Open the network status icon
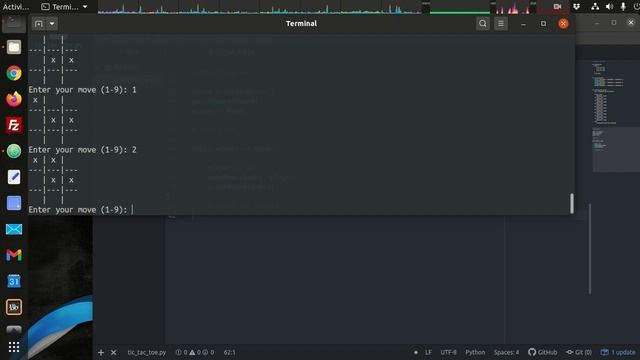640x360 pixels. (595, 7)
